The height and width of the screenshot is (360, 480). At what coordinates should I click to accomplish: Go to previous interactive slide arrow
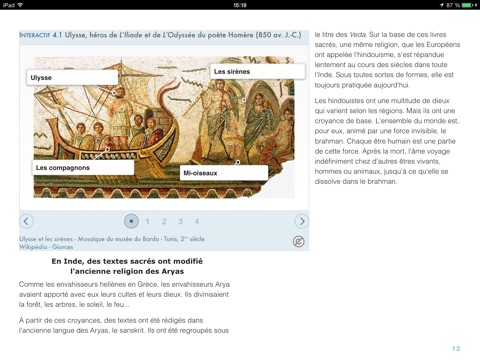(26, 221)
